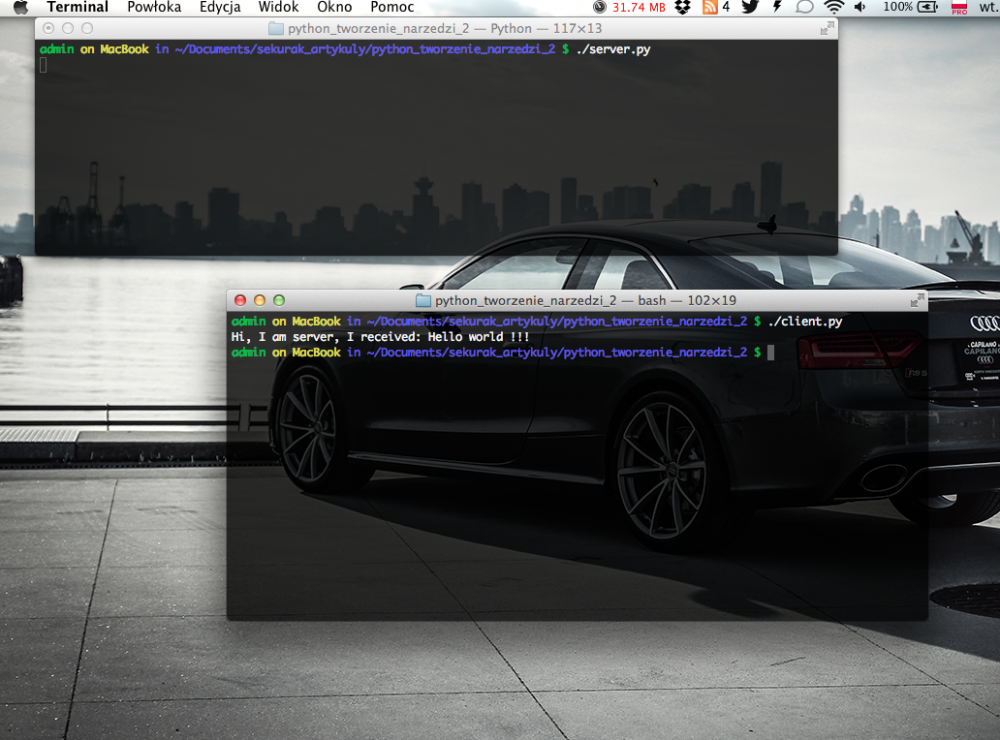
Task: Click the Twitter bird icon
Action: (750, 7)
